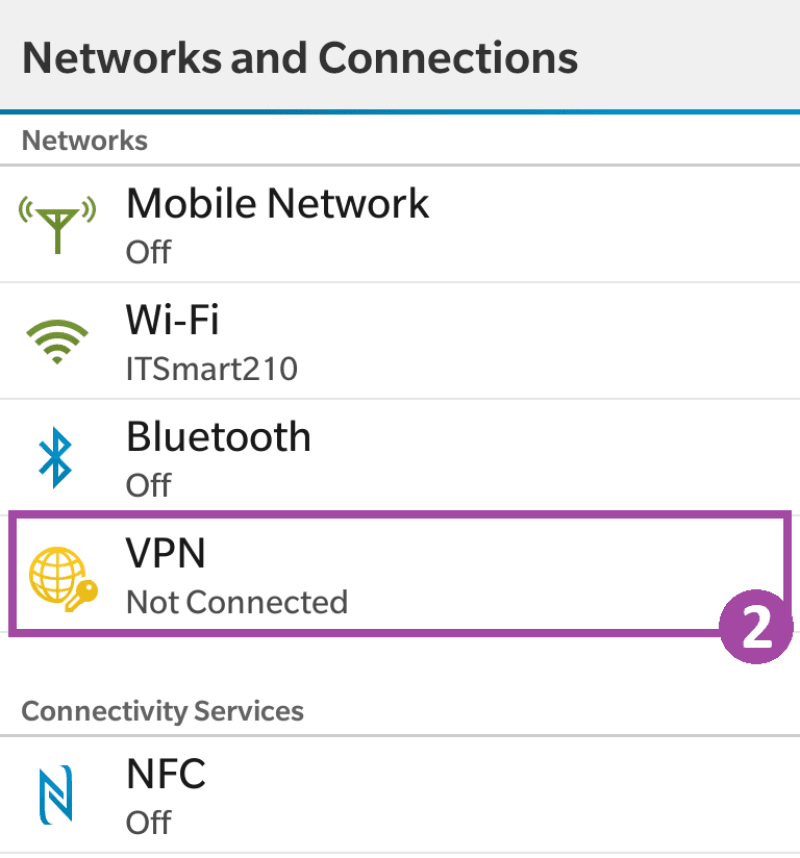This screenshot has width=800, height=858.
Task: Tap the Networks section header
Action: point(84,141)
